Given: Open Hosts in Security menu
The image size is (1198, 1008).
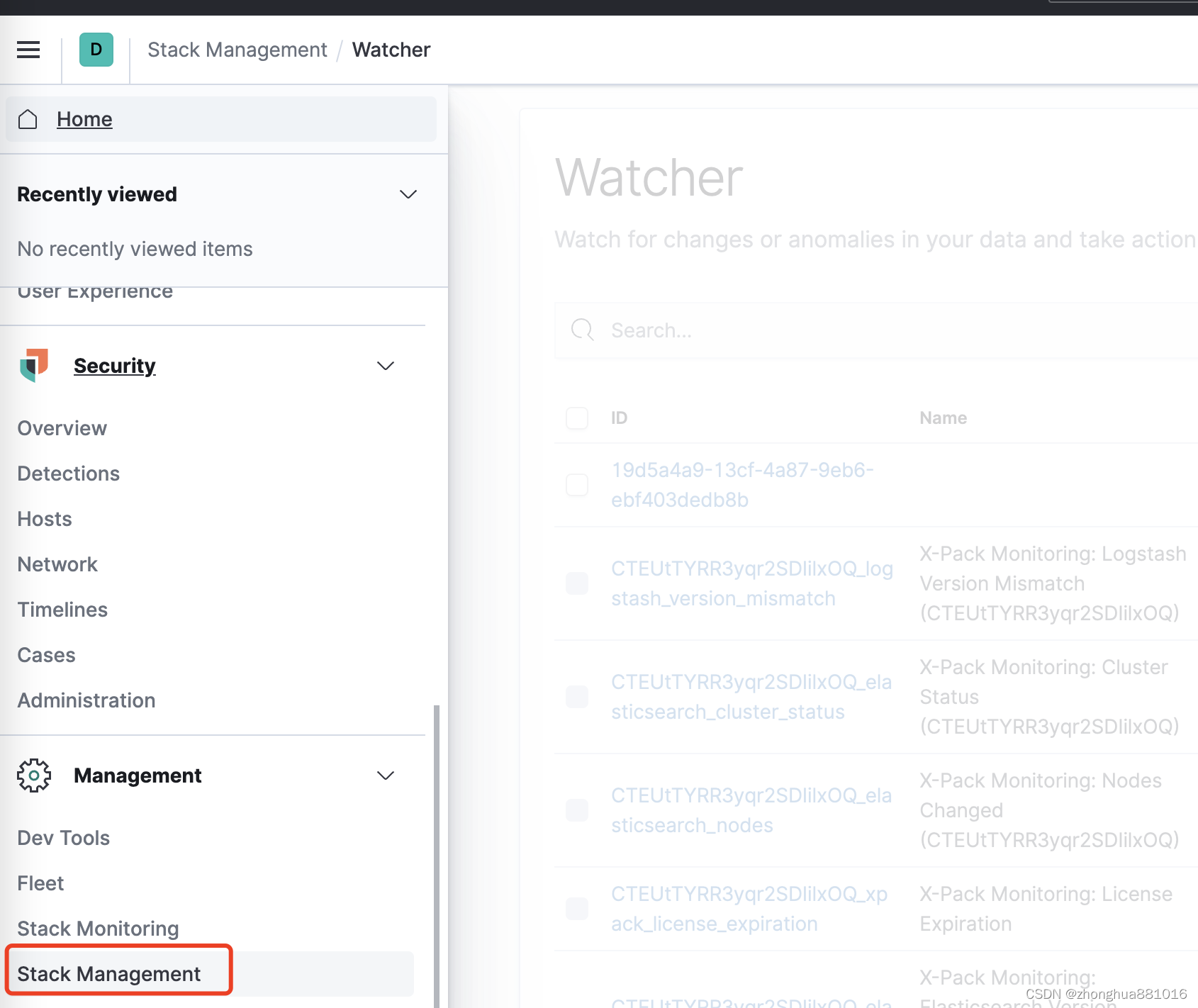Looking at the screenshot, I should (x=45, y=519).
